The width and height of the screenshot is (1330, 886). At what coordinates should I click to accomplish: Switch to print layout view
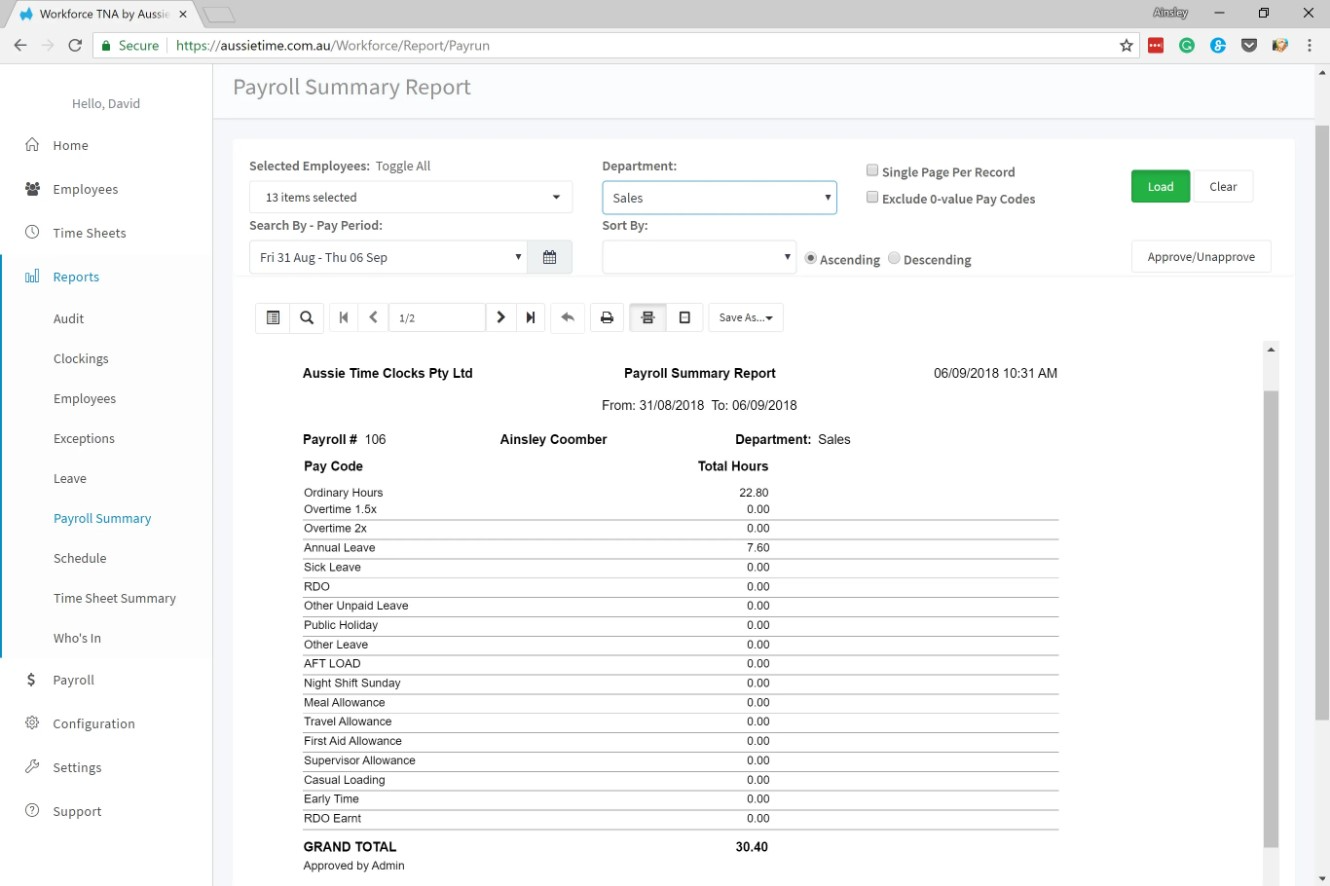[647, 317]
